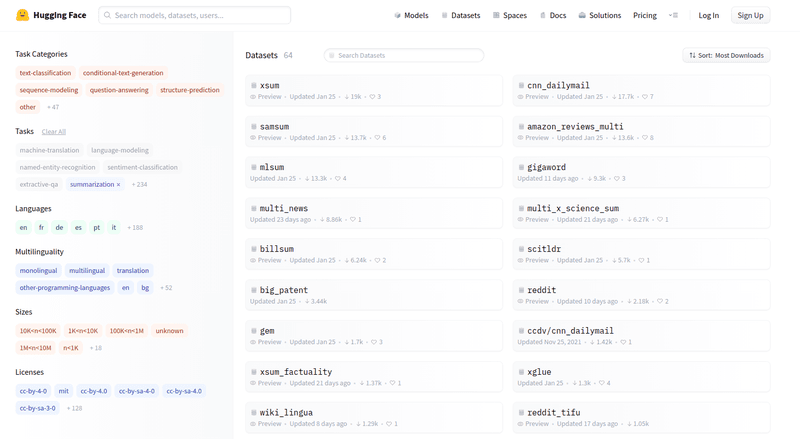Click the dataset icon beside multi_news

pos(254,208)
